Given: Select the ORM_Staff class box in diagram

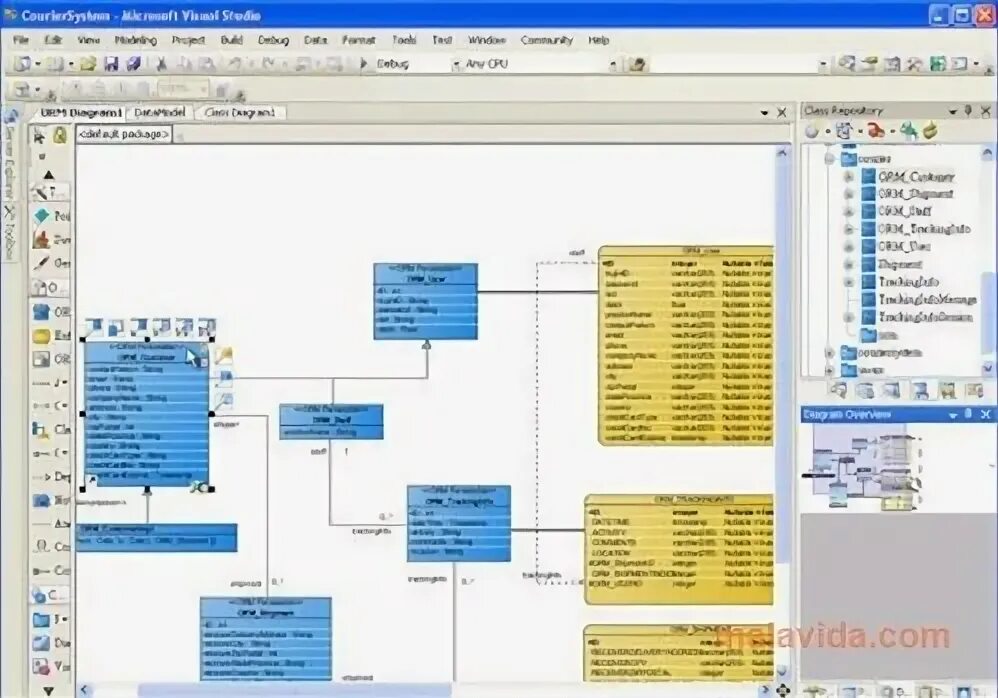Looking at the screenshot, I should click(x=331, y=421).
